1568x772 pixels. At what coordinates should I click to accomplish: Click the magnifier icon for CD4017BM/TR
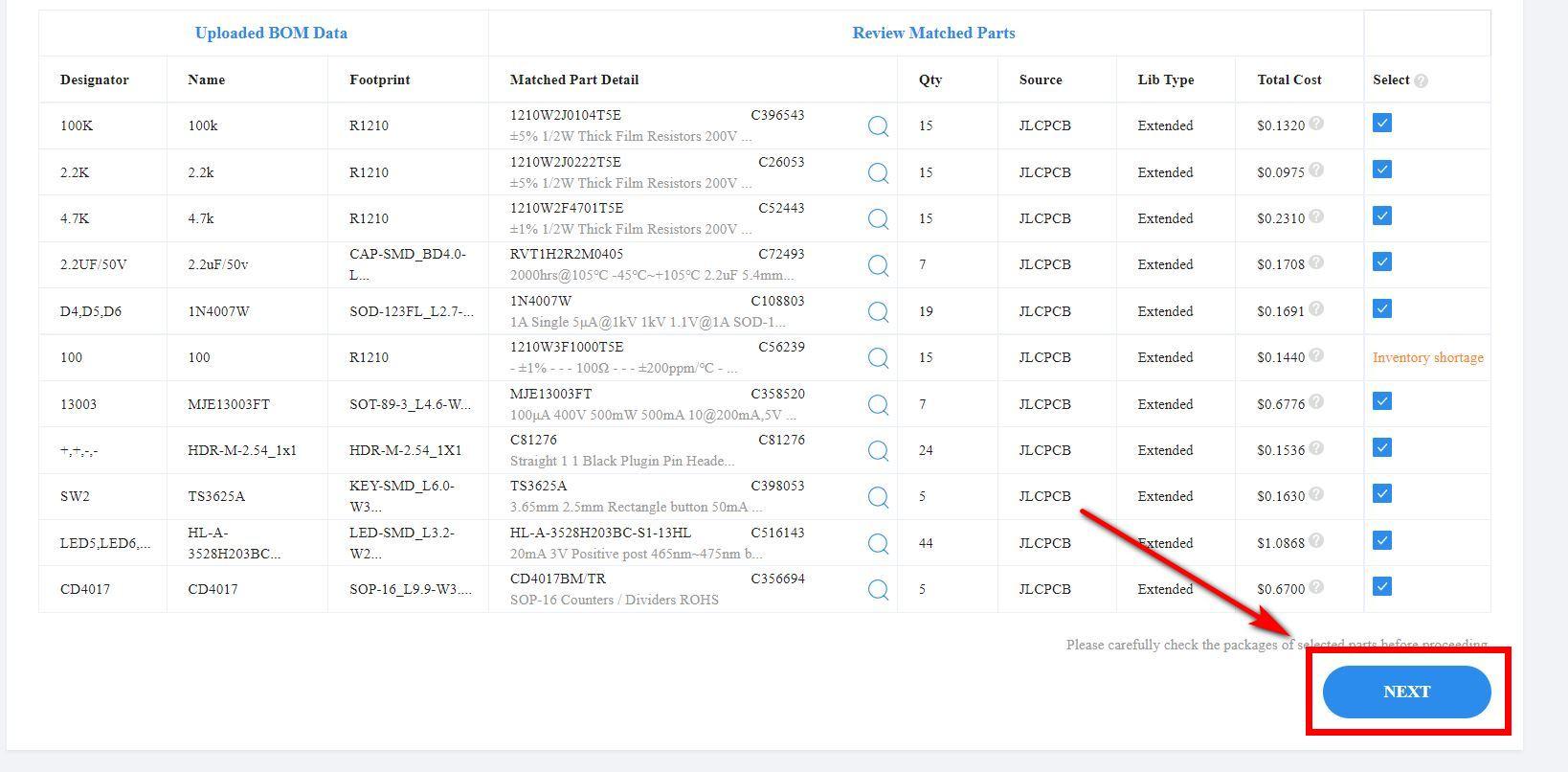click(878, 589)
